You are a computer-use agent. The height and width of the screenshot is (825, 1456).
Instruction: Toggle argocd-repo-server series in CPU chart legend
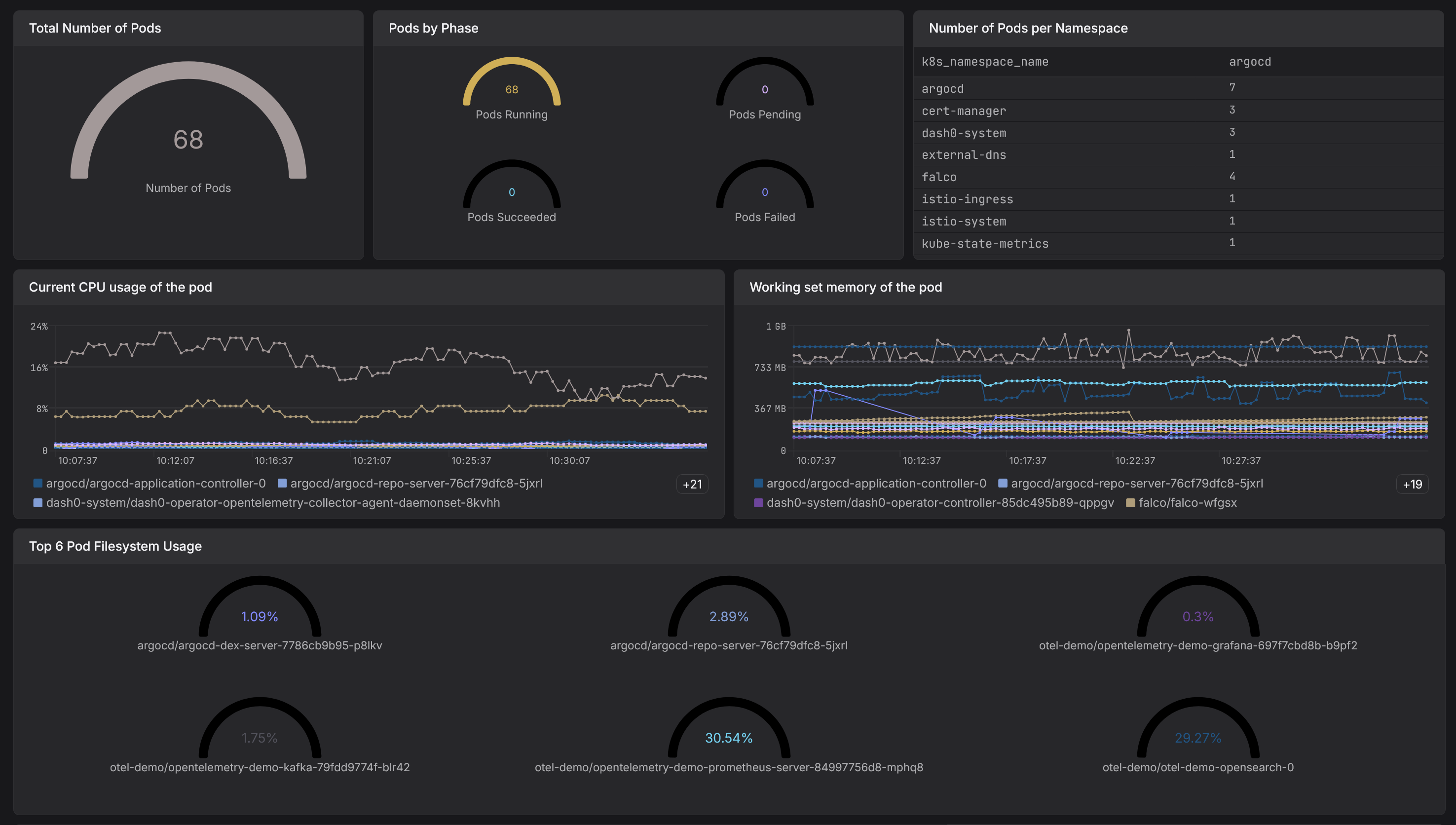416,484
